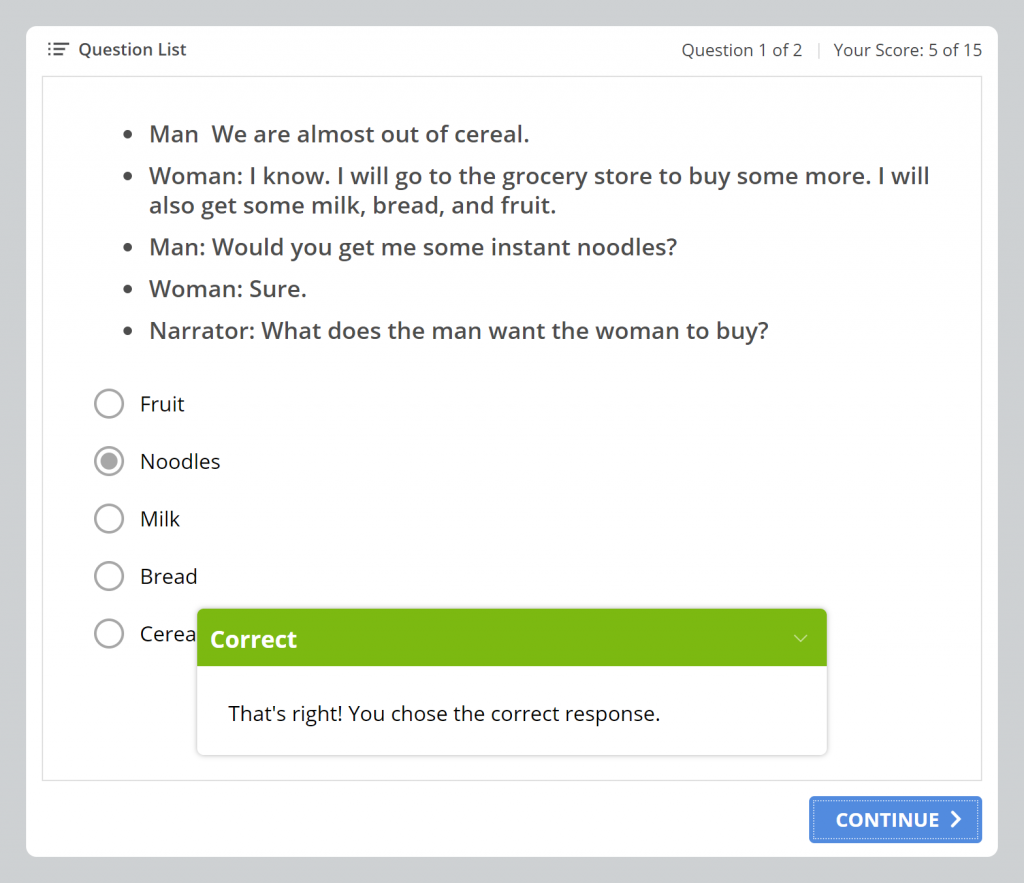Click the Question 1 of 2 counter
This screenshot has width=1024, height=883.
[x=741, y=50]
